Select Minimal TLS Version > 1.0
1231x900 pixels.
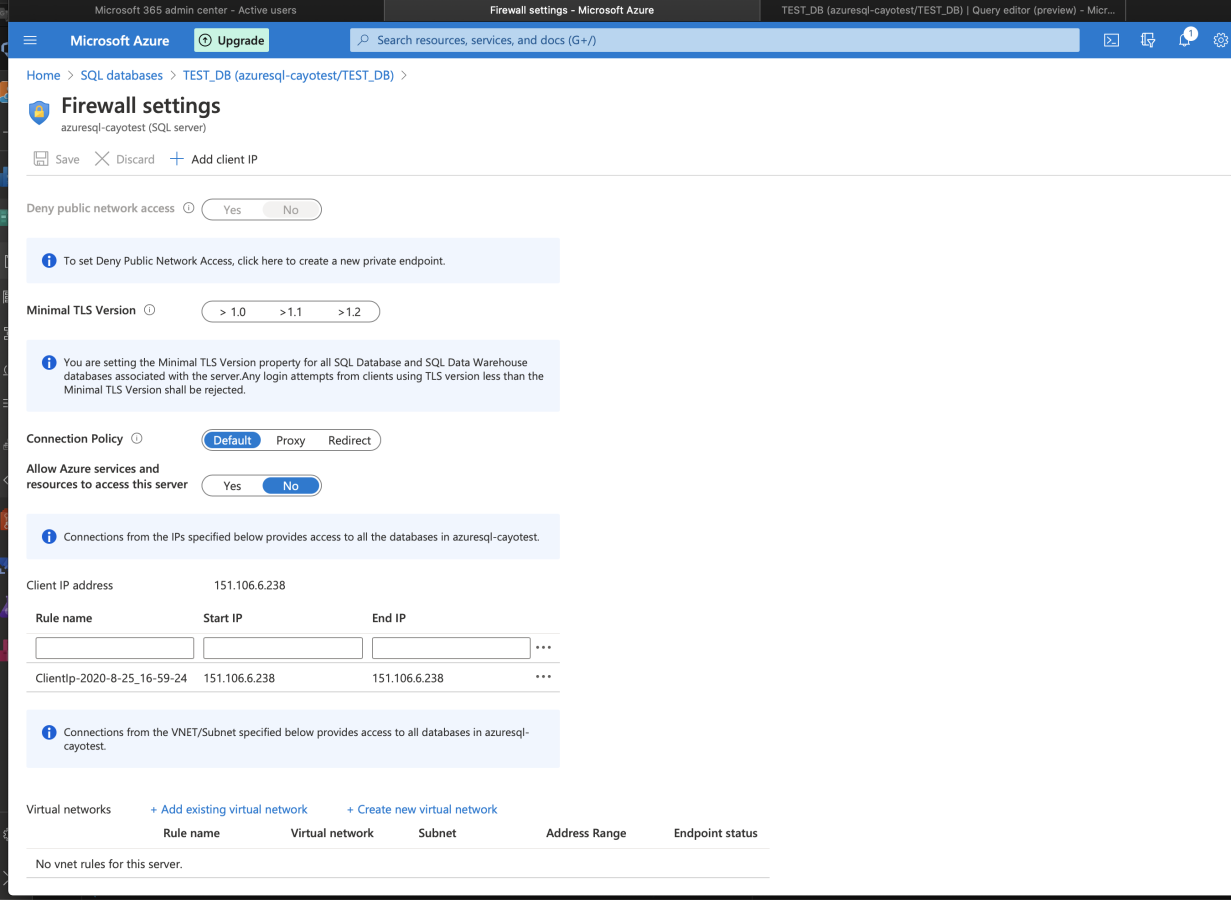pyautogui.click(x=233, y=312)
